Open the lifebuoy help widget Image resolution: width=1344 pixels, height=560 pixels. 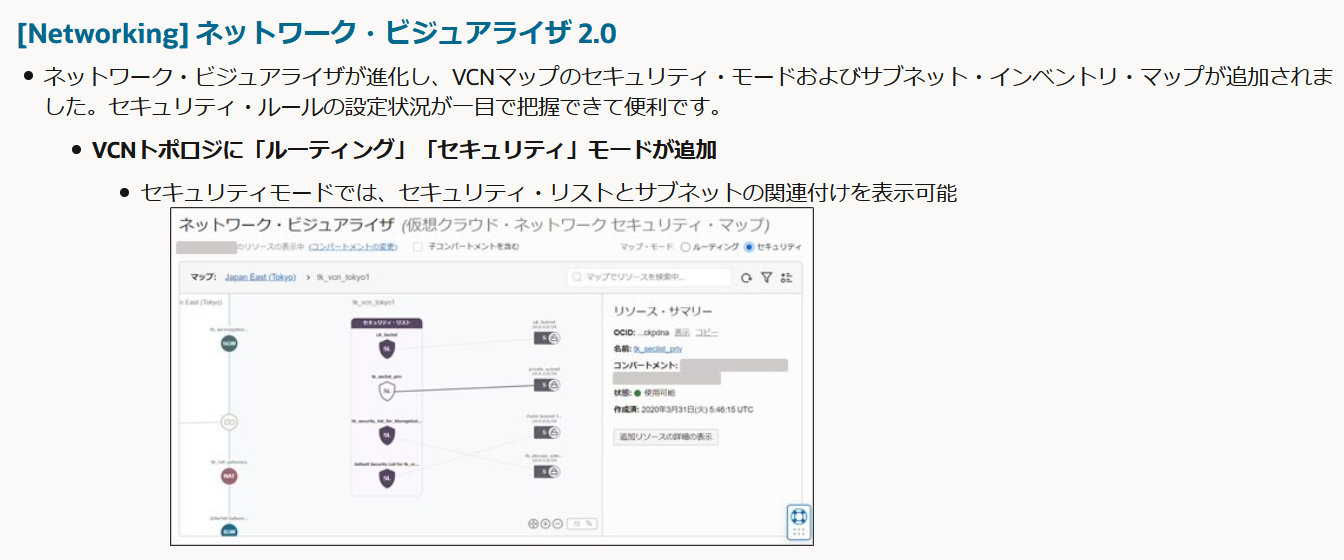click(x=799, y=522)
